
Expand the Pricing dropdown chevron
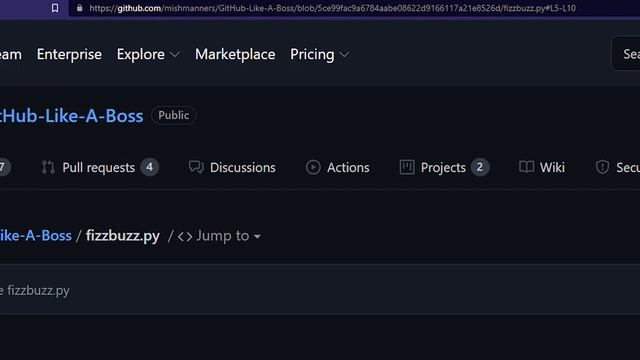coord(344,54)
